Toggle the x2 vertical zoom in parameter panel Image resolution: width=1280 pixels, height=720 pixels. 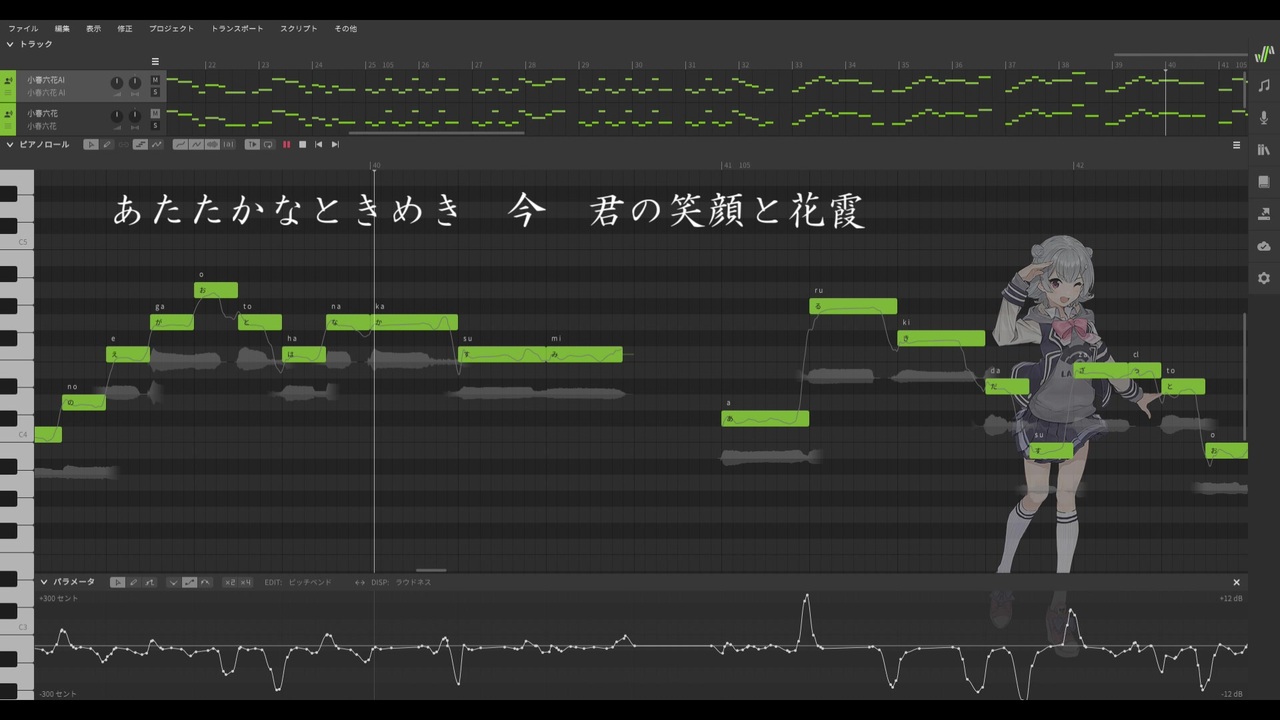point(230,582)
